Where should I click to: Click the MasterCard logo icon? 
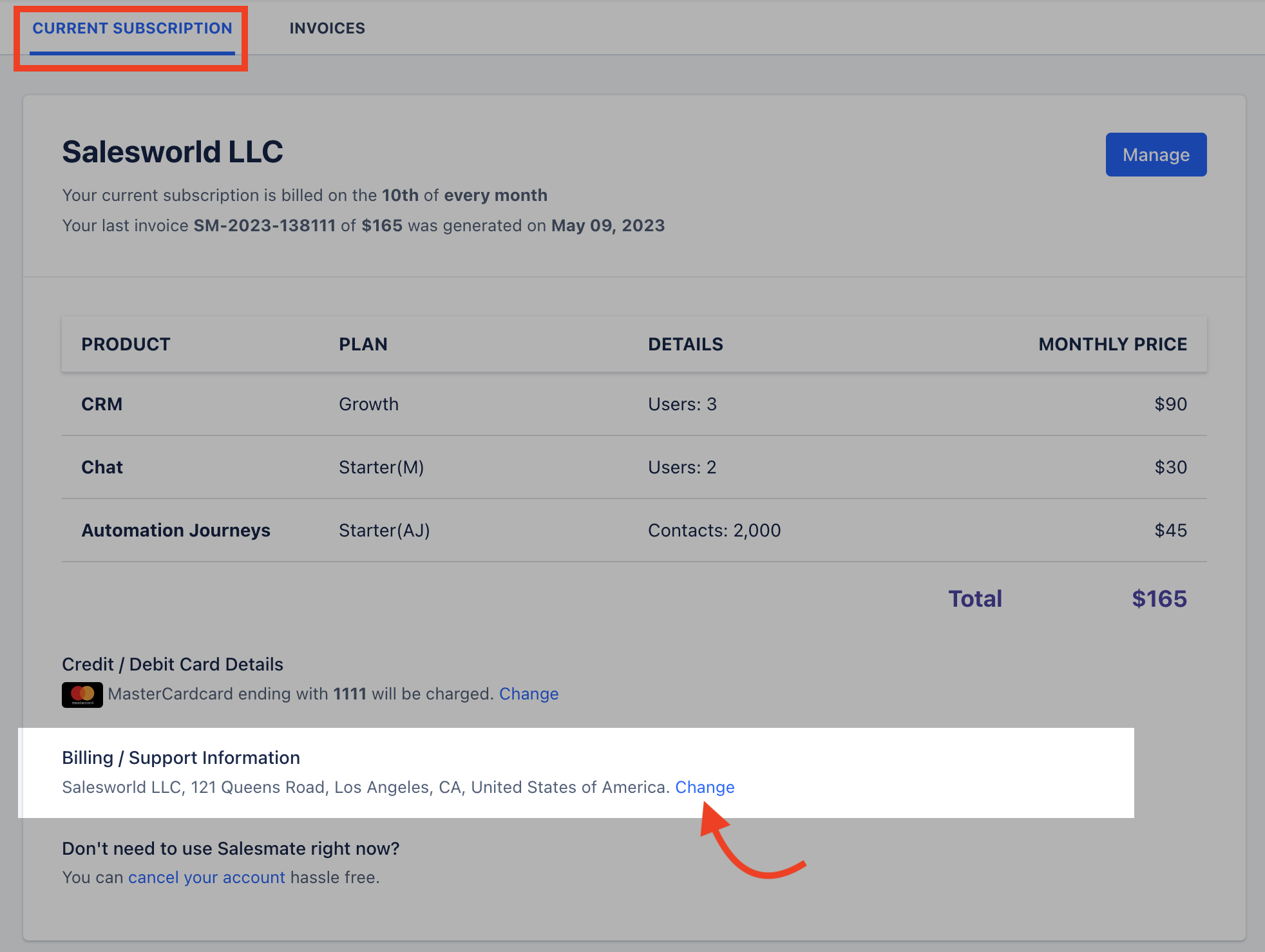[82, 694]
